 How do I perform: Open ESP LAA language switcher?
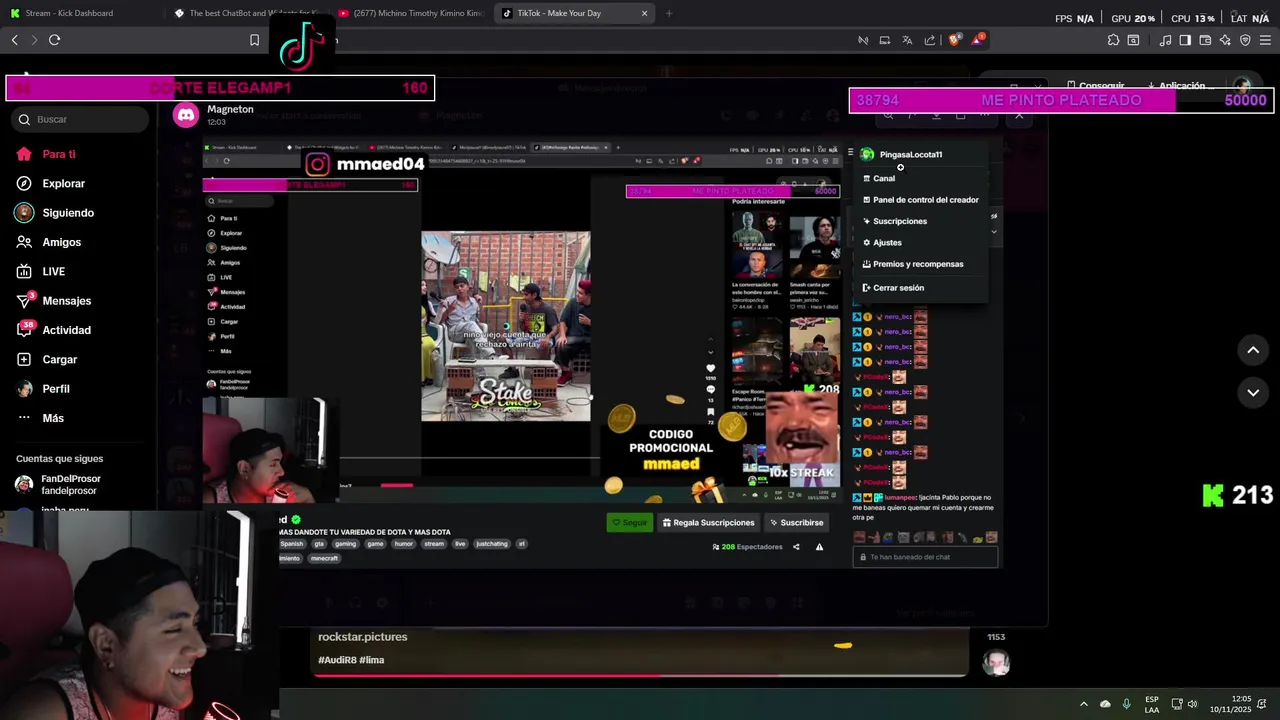click(1152, 704)
